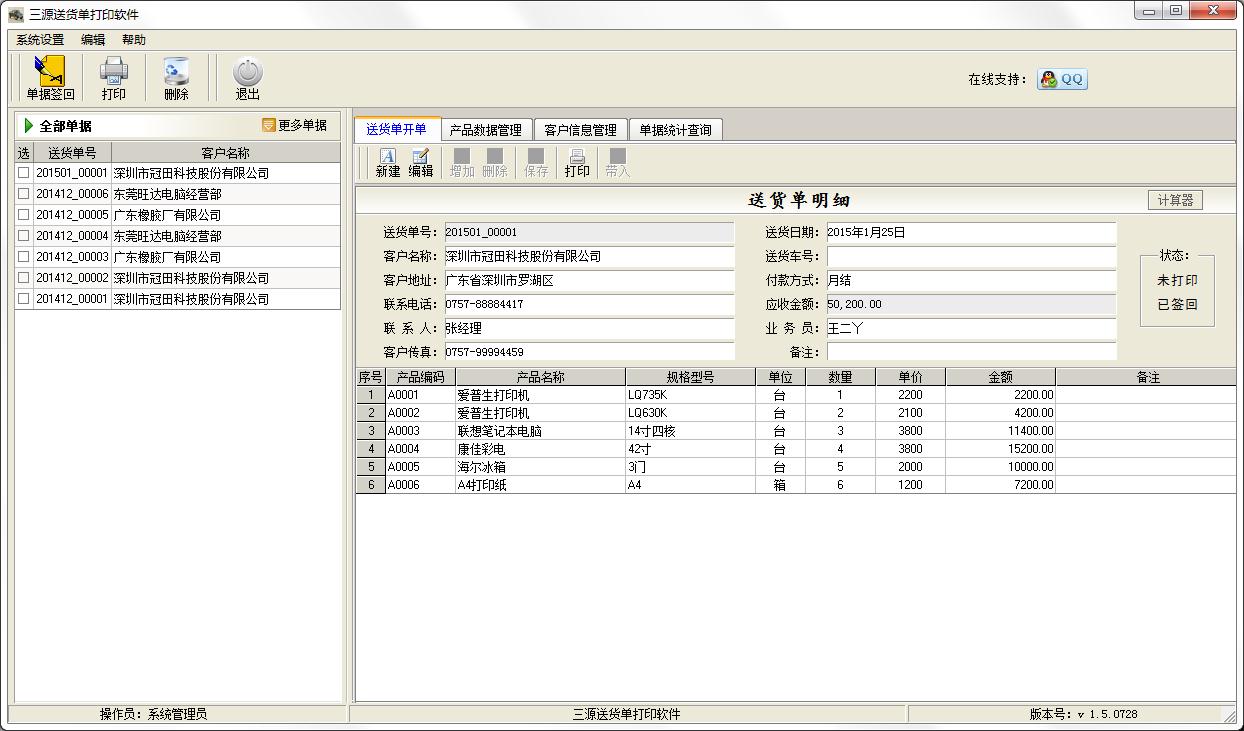
Task: Click the 客户传真 input field
Action: point(589,352)
